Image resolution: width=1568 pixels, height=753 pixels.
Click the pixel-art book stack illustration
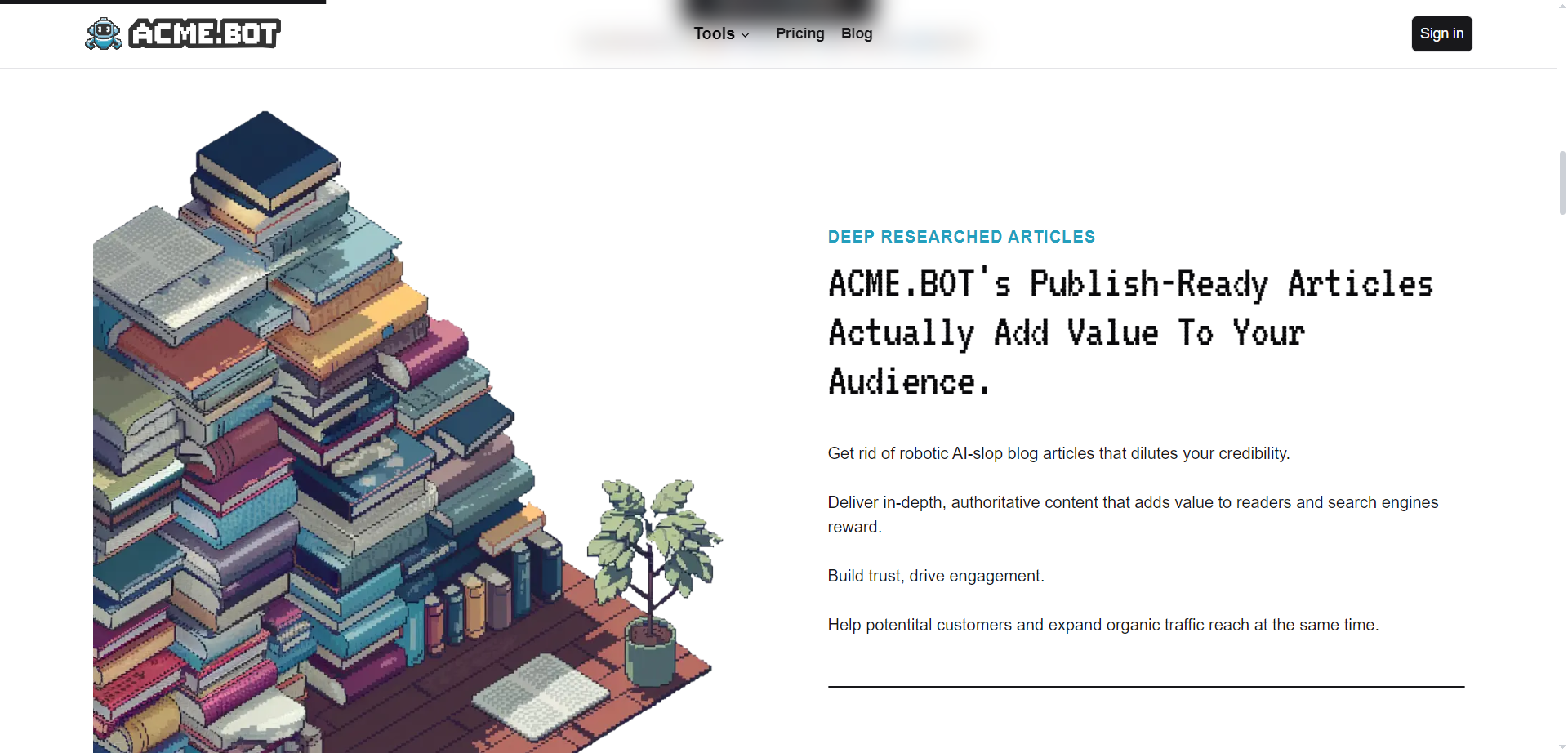coord(408,432)
